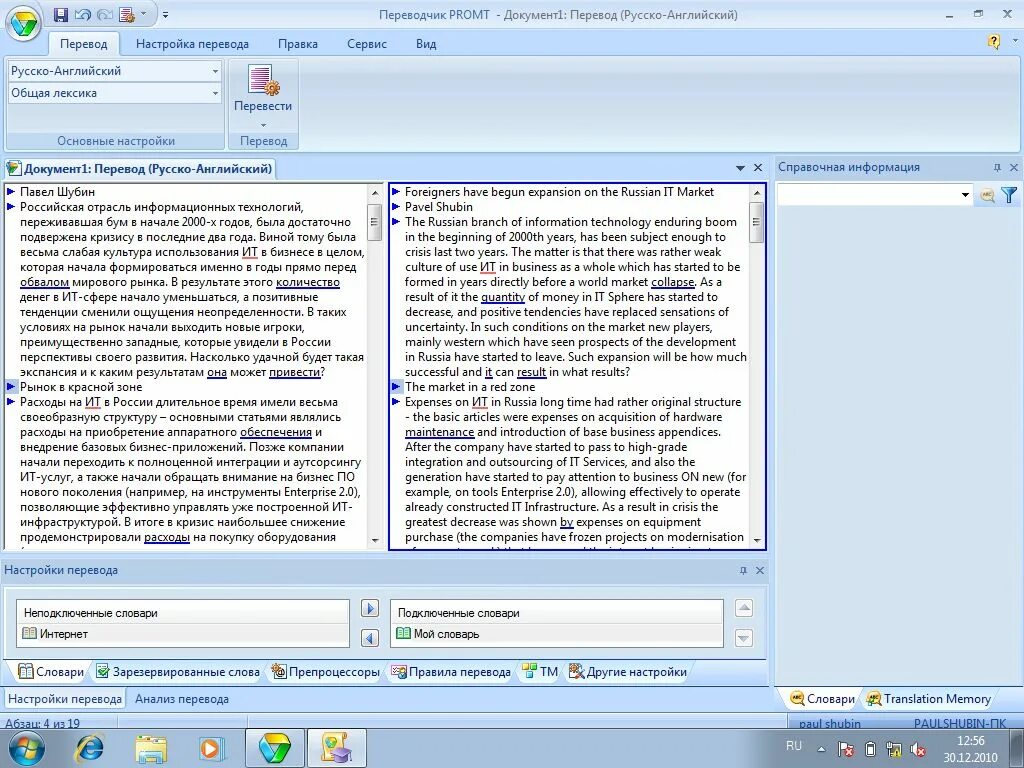Save document with the floppy disk icon
The image size is (1024, 768).
61,14
